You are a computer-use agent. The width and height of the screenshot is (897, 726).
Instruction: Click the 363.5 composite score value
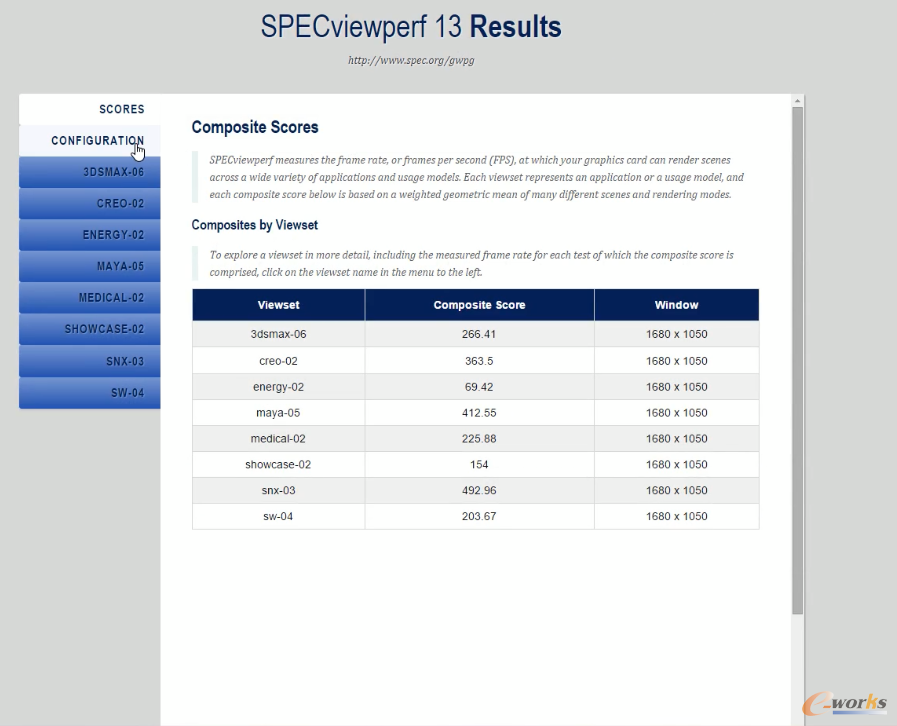click(x=479, y=361)
